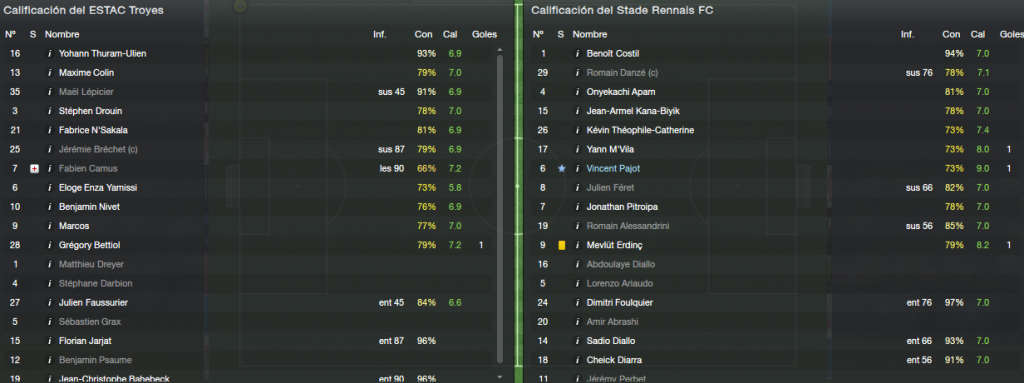
Task: Sort Rennes players by Nombre header
Action: click(590, 34)
